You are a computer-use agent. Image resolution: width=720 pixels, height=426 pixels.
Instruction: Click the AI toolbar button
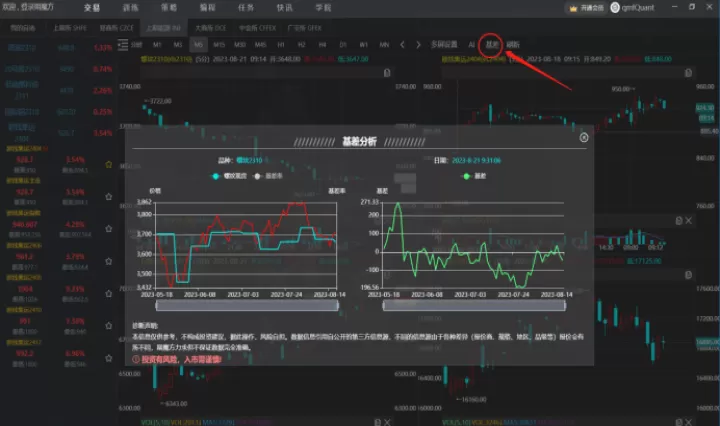point(472,45)
